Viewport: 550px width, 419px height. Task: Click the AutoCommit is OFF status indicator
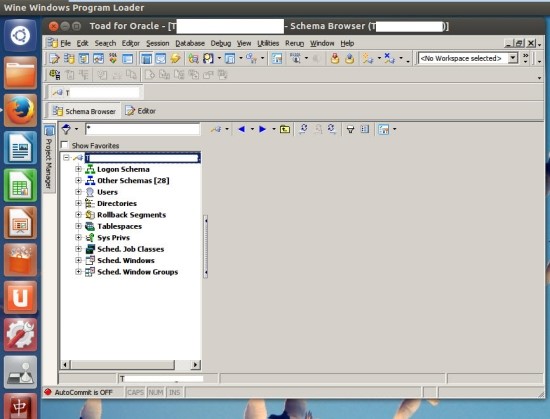pyautogui.click(x=79, y=392)
